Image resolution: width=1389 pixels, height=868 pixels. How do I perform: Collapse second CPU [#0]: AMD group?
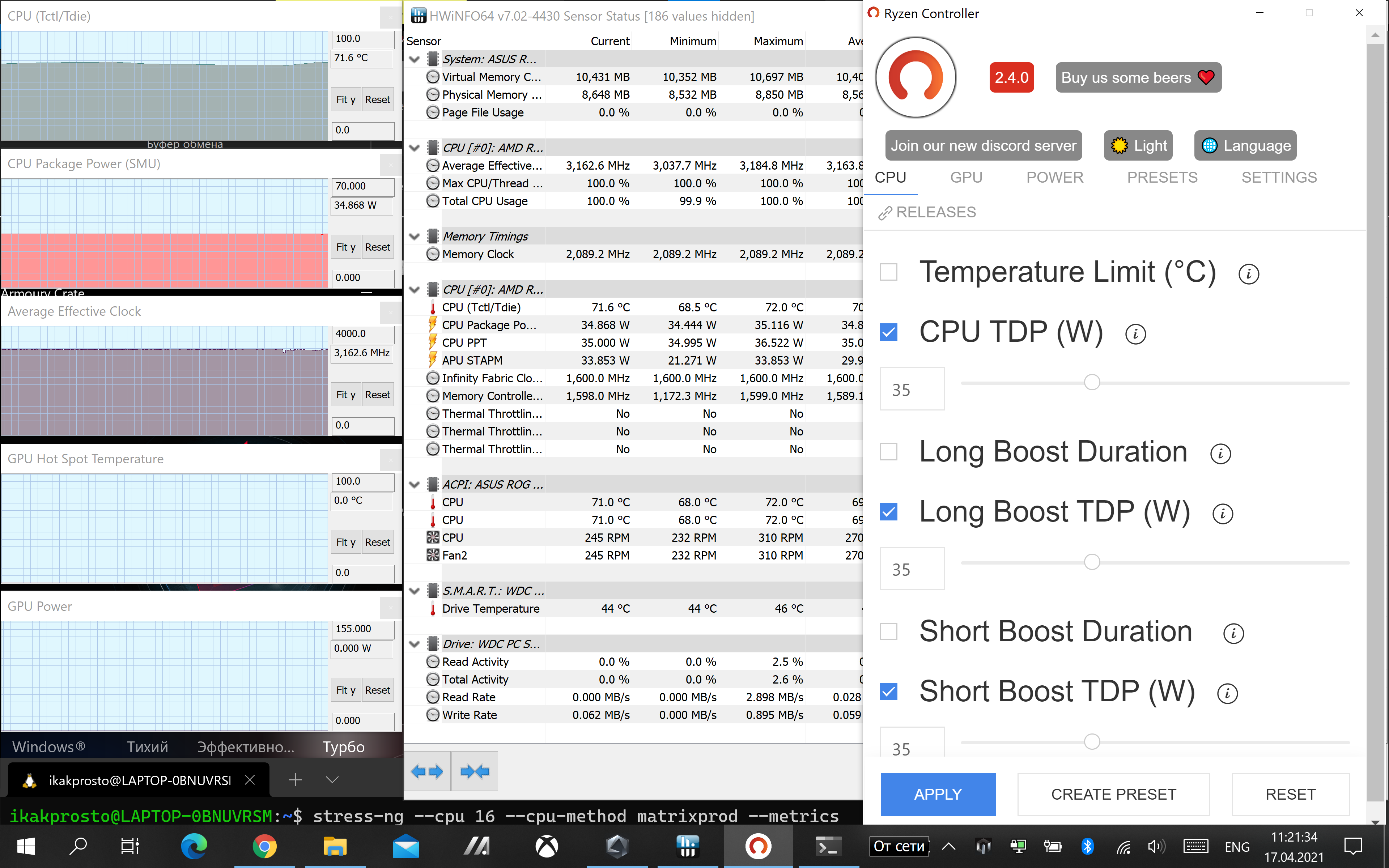415,289
